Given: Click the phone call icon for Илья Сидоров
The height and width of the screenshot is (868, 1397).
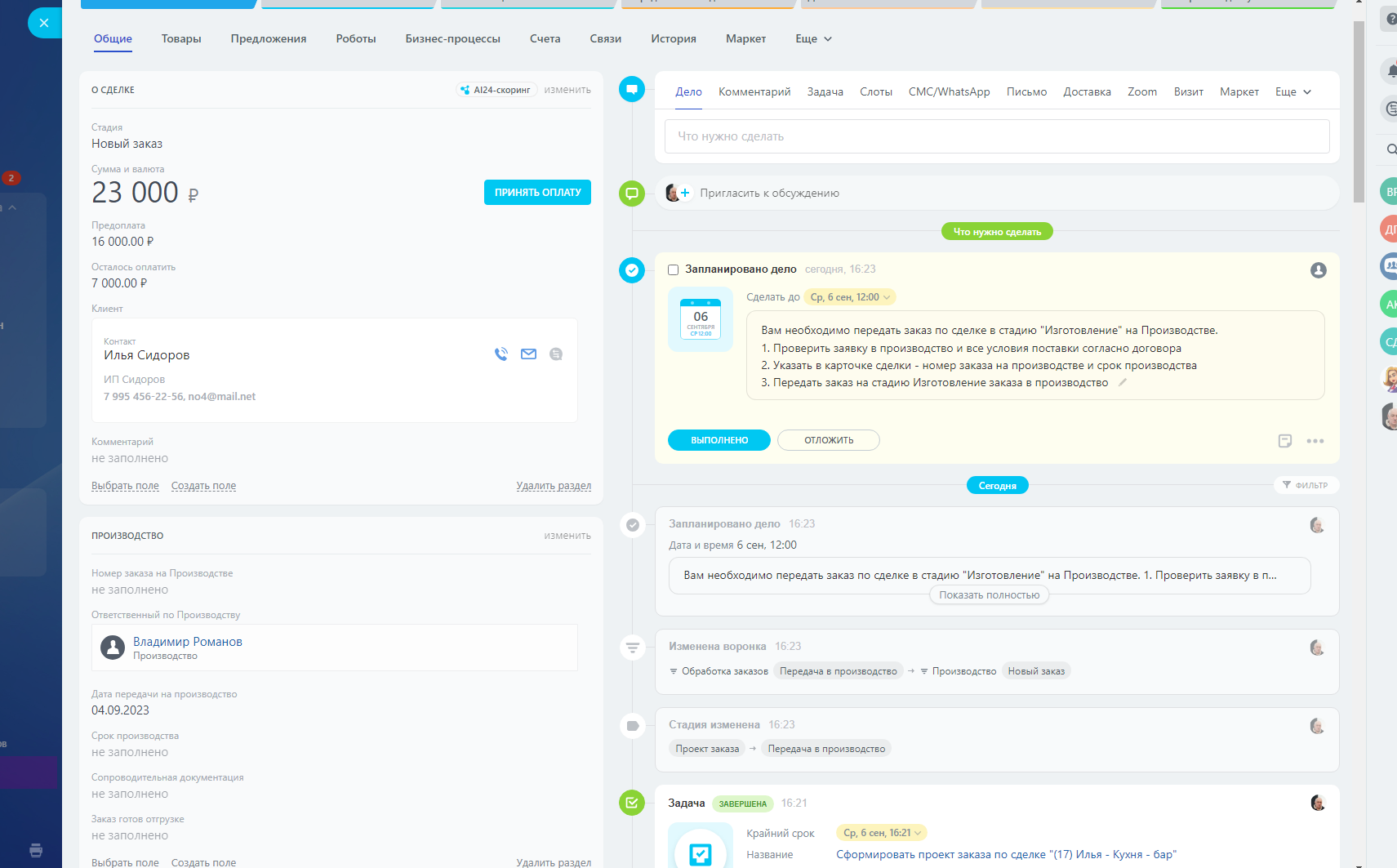Looking at the screenshot, I should pos(501,354).
